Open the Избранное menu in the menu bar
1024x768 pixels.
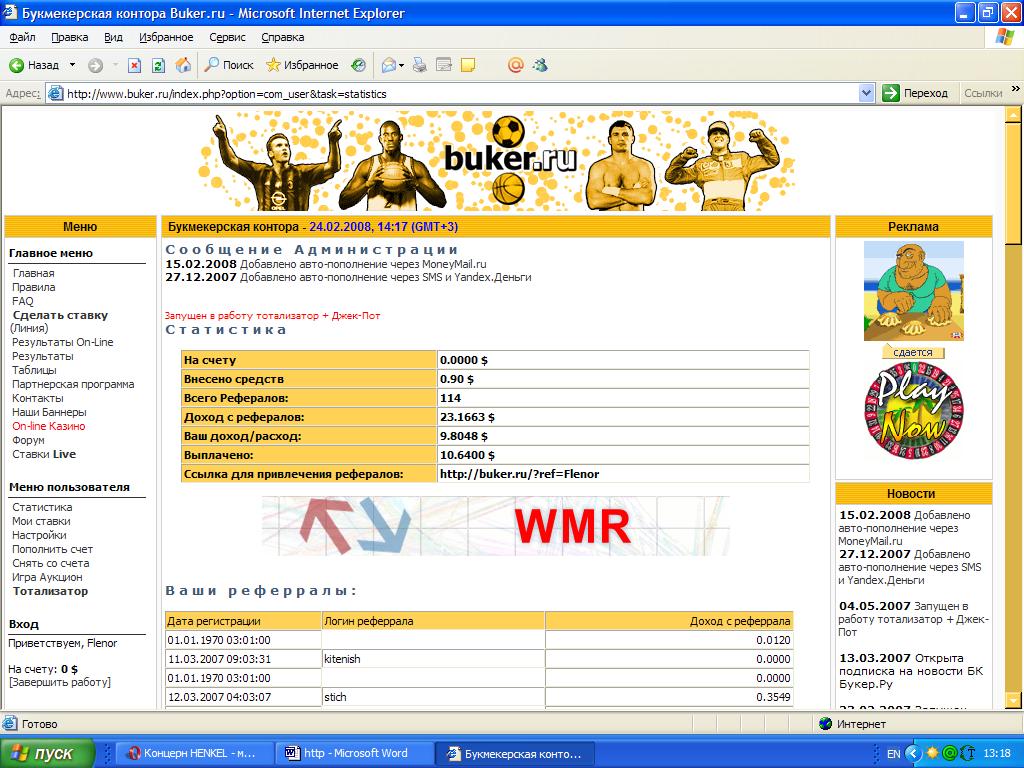[x=166, y=37]
